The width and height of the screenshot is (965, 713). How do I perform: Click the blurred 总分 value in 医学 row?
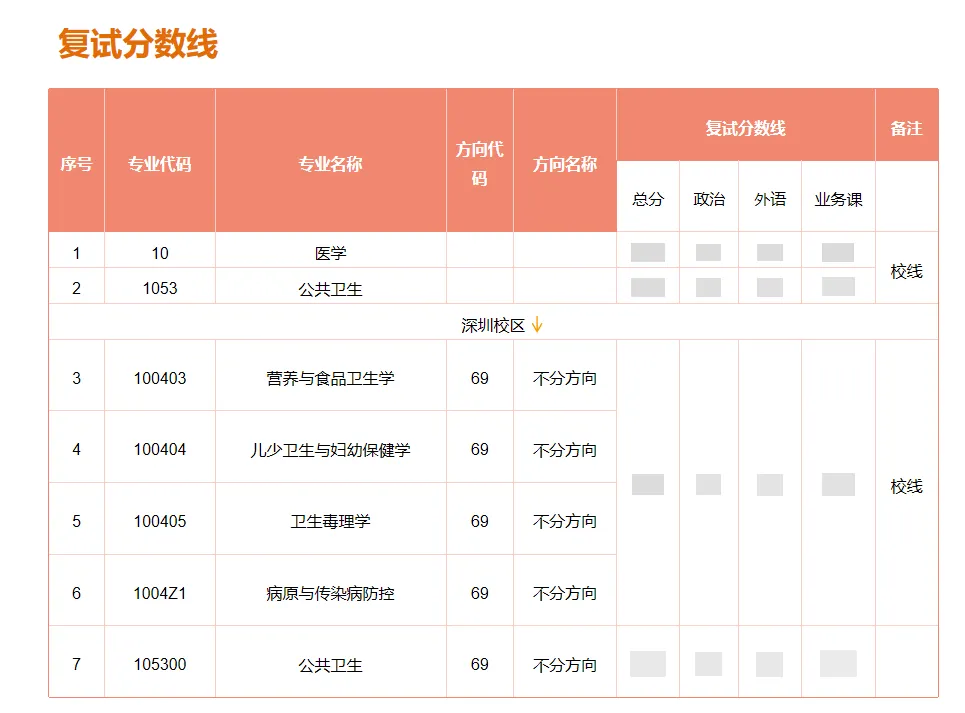tap(647, 252)
